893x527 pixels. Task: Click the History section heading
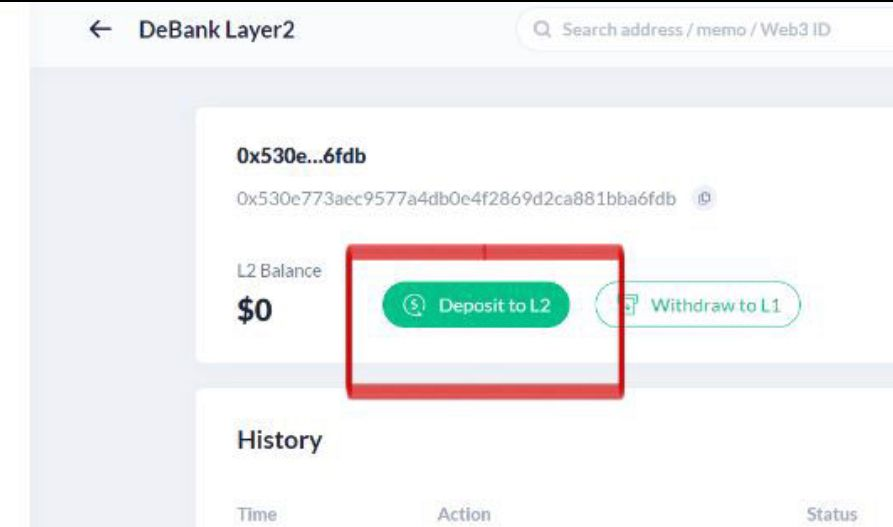pyautogui.click(x=280, y=440)
